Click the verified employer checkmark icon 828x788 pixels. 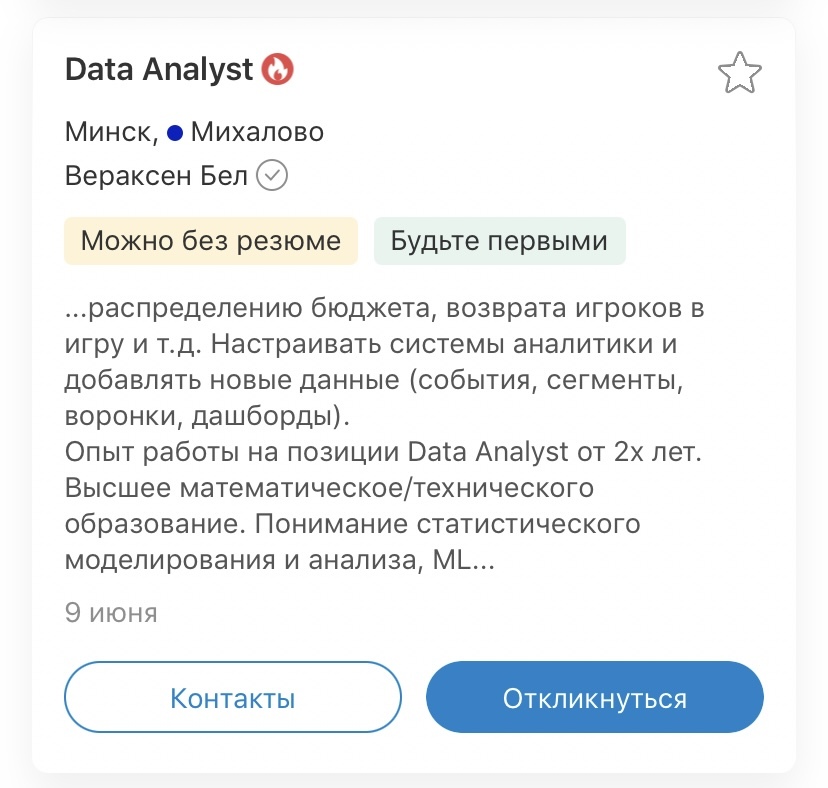pos(272,175)
